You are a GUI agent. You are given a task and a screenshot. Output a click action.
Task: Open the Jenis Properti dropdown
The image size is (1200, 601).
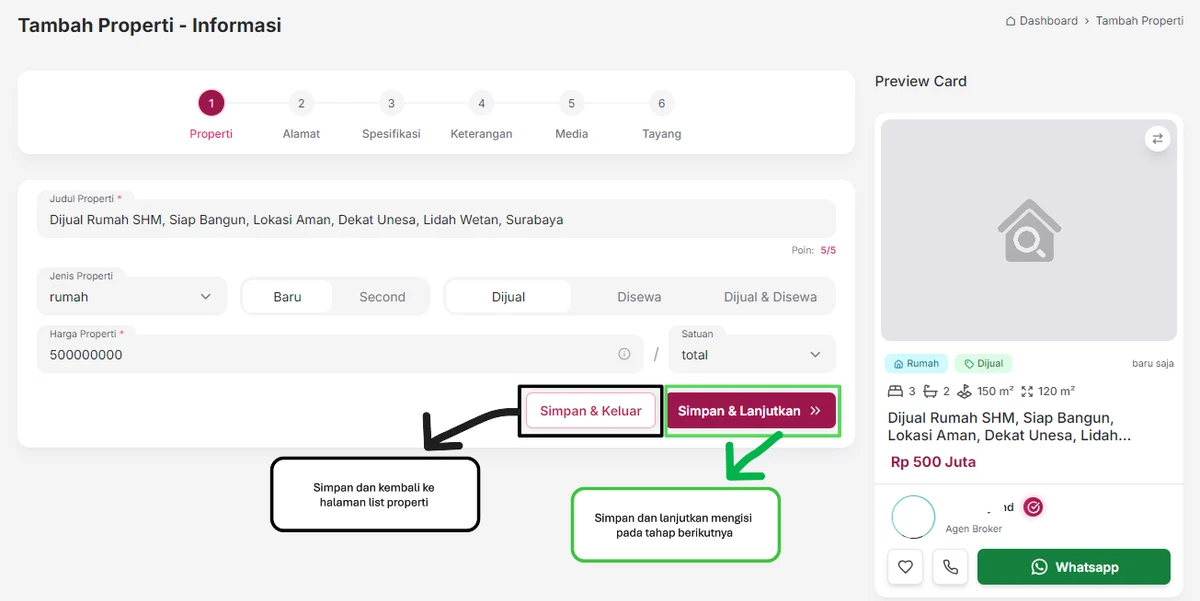click(x=132, y=296)
